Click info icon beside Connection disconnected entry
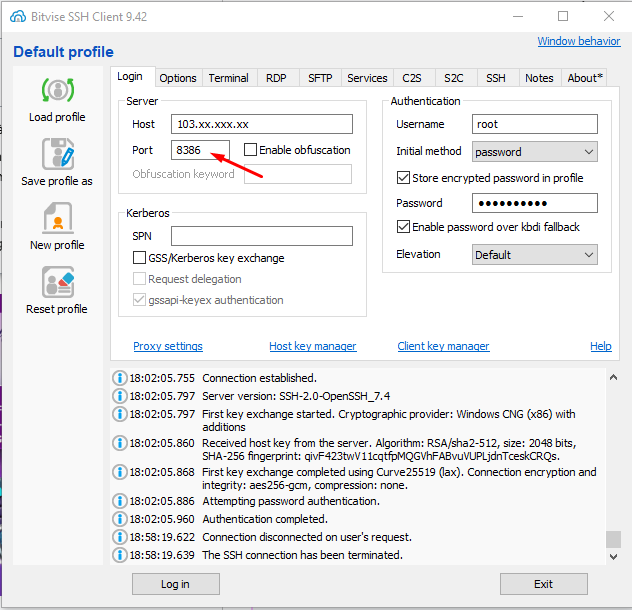Image resolution: width=632 pixels, height=610 pixels. pos(120,537)
